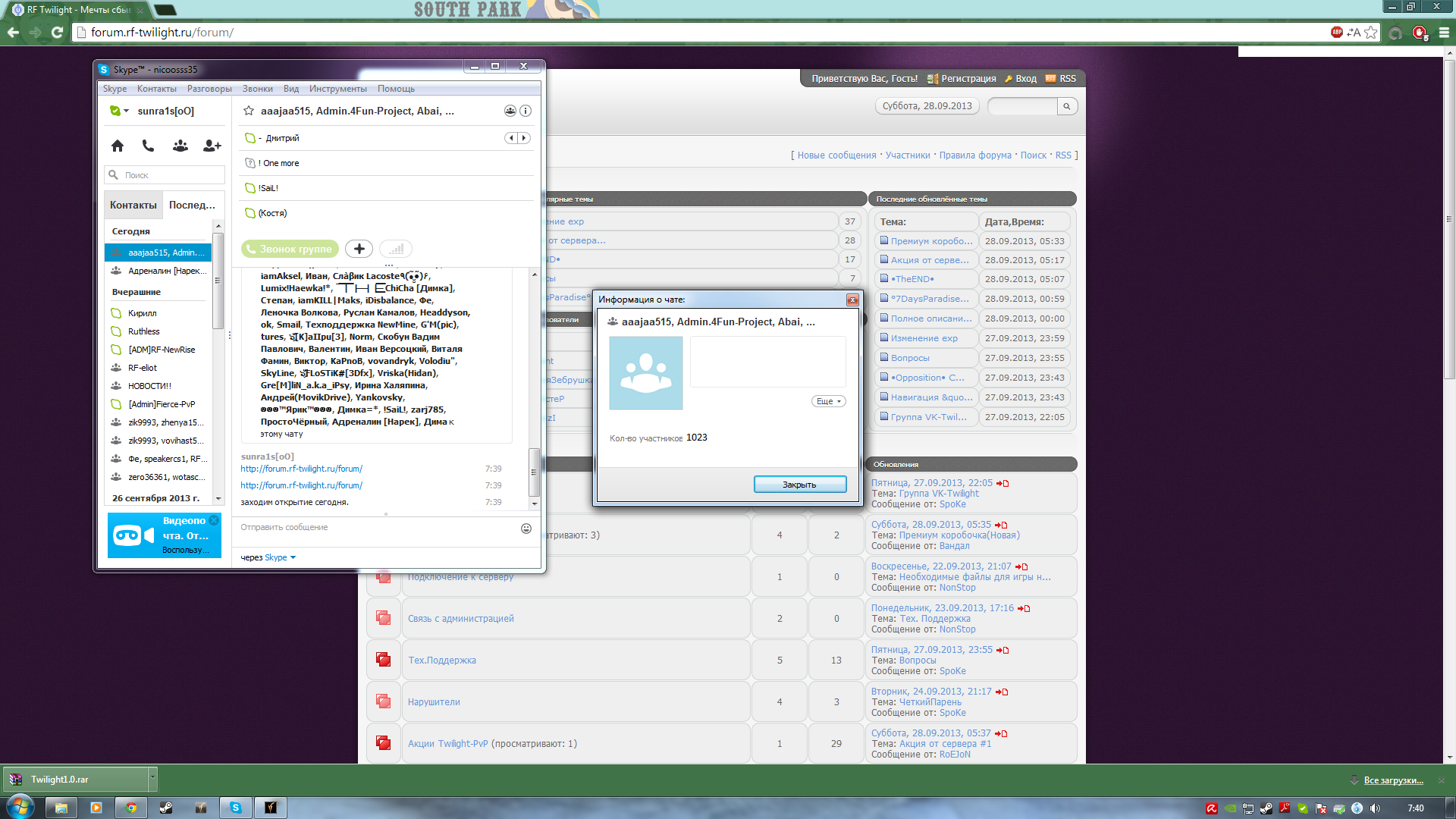Screen dimensions: 1456x819
Task: Expand Еще dropdown in chat info dialog
Action: [x=829, y=401]
